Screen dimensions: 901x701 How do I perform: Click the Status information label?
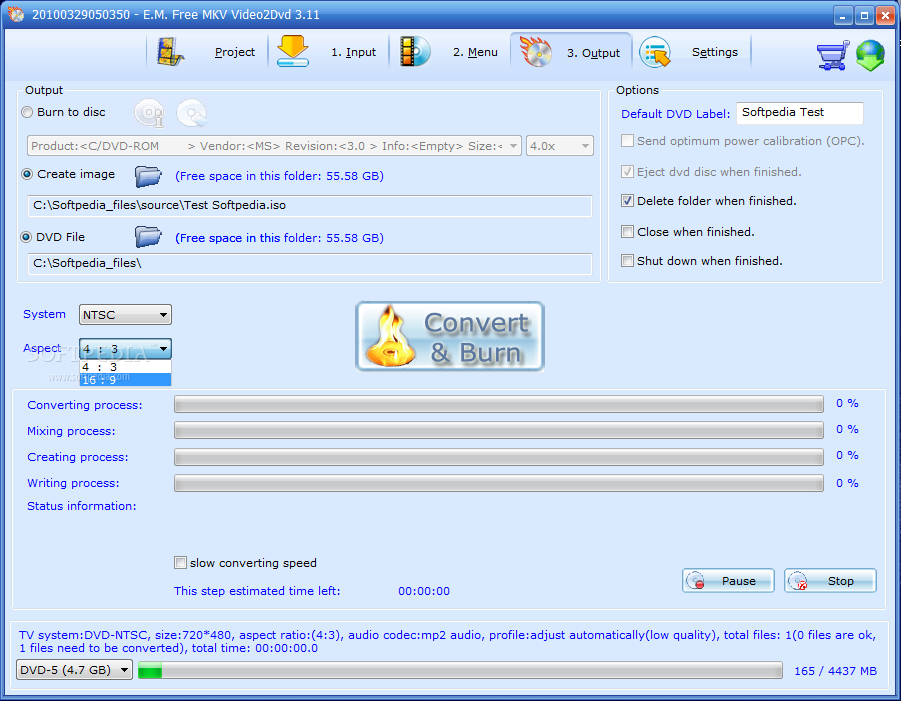pyautogui.click(x=82, y=506)
